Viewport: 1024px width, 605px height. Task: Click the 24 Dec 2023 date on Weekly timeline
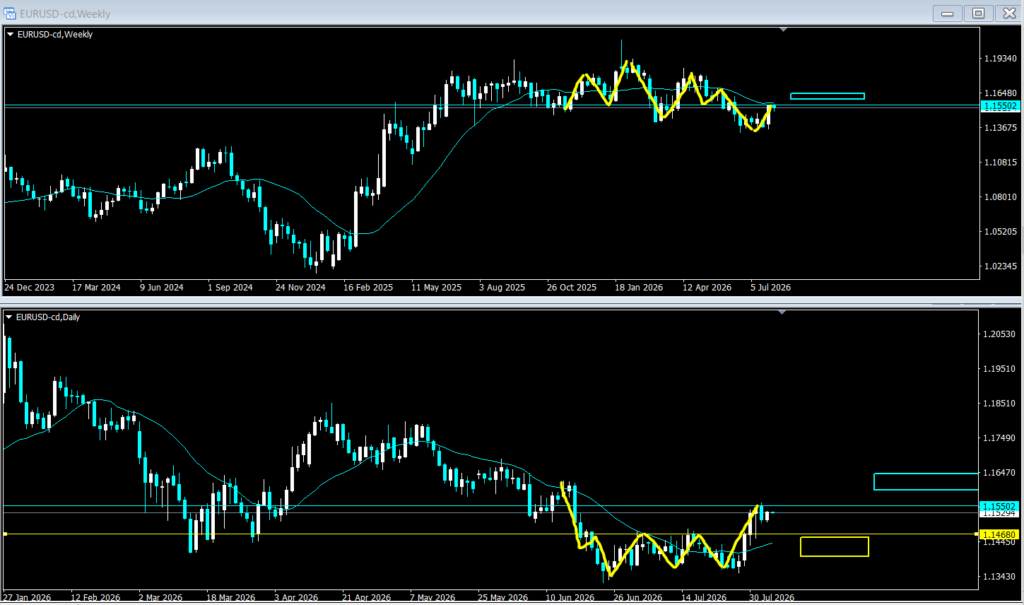click(29, 287)
